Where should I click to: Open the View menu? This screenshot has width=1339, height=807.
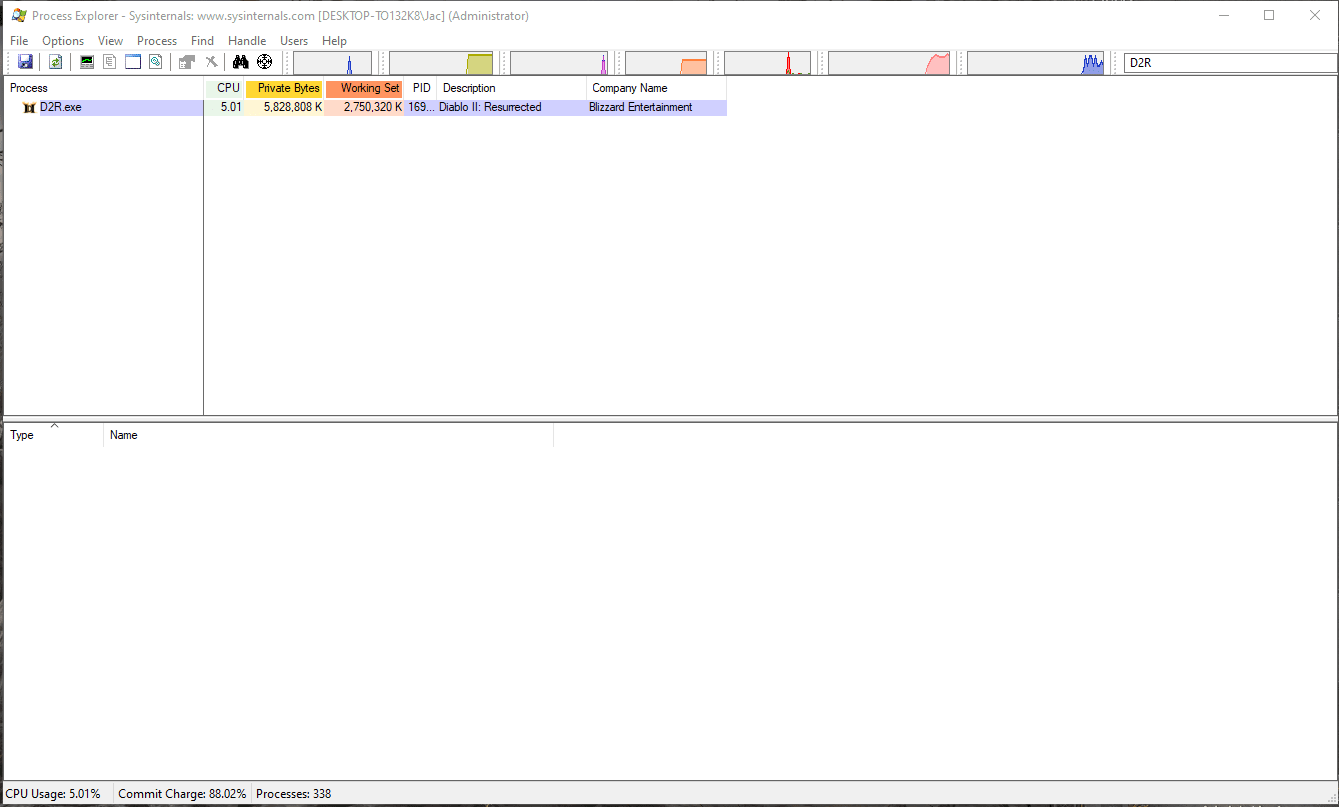click(x=110, y=41)
